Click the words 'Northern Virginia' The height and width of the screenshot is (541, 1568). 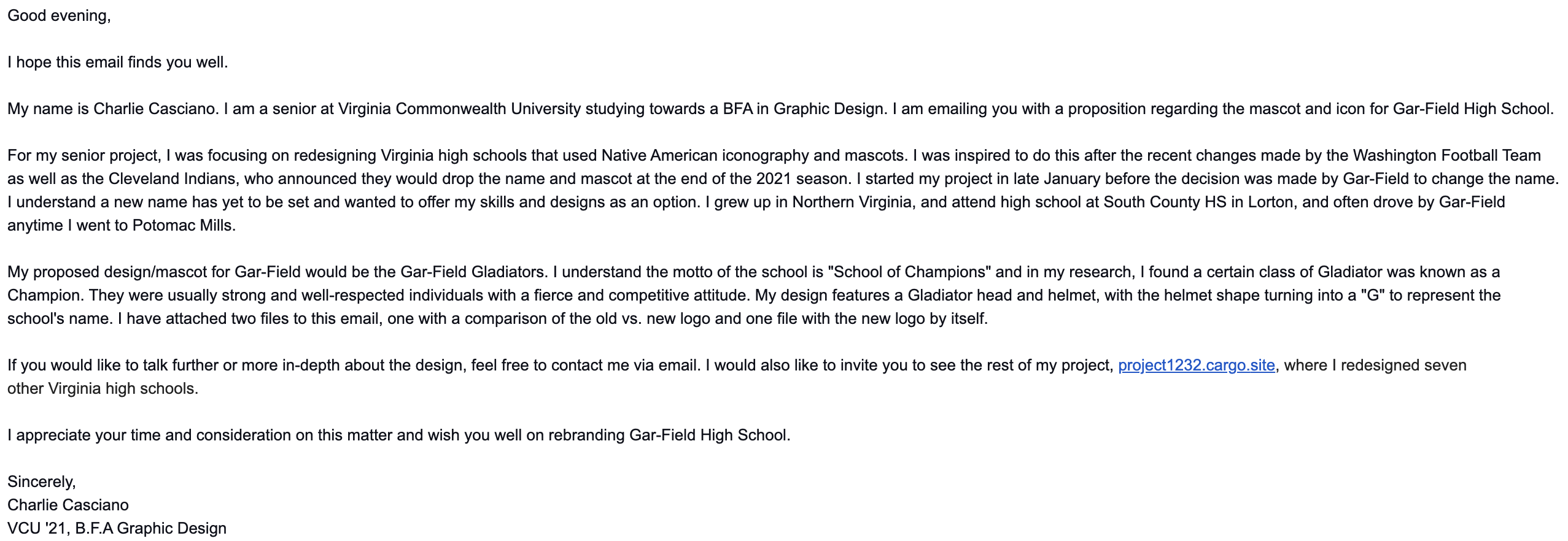(852, 202)
